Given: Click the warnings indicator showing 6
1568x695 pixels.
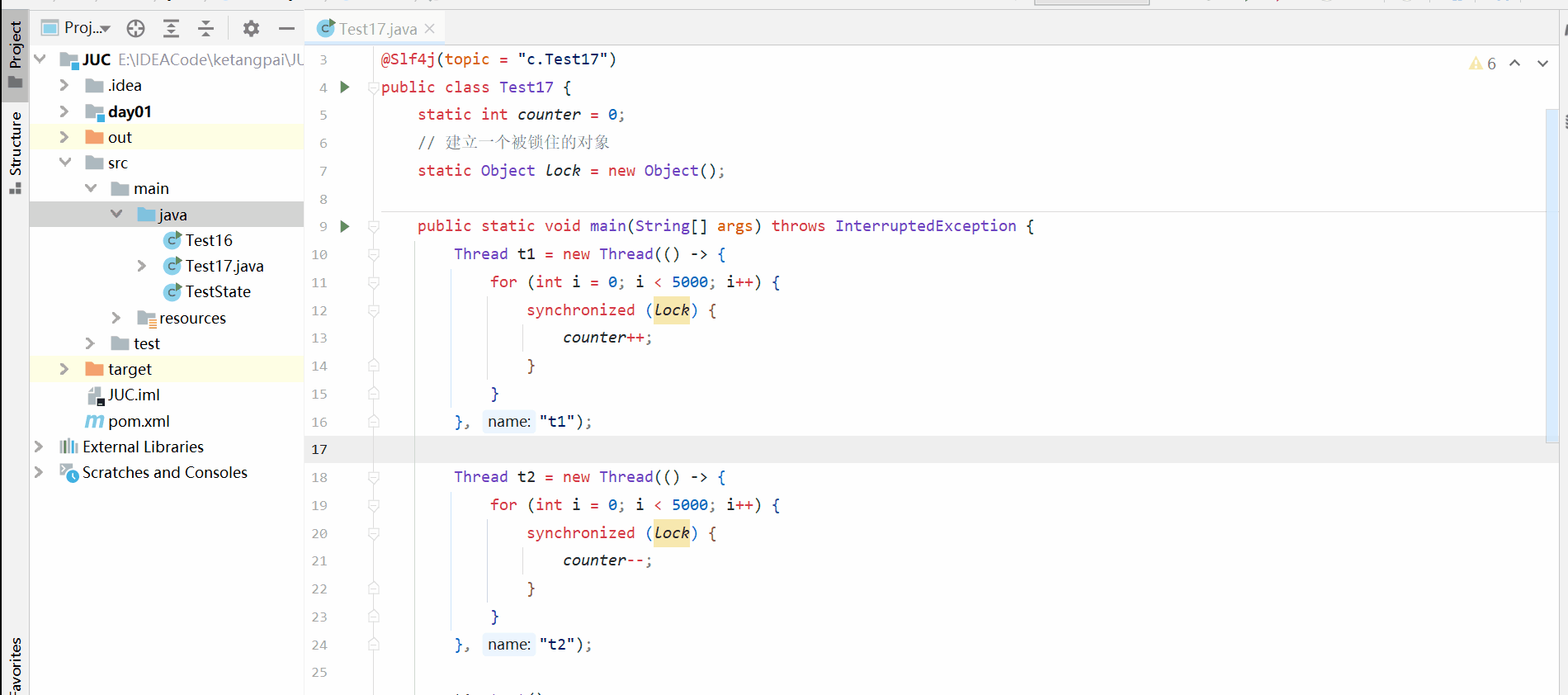Looking at the screenshot, I should (x=1482, y=64).
